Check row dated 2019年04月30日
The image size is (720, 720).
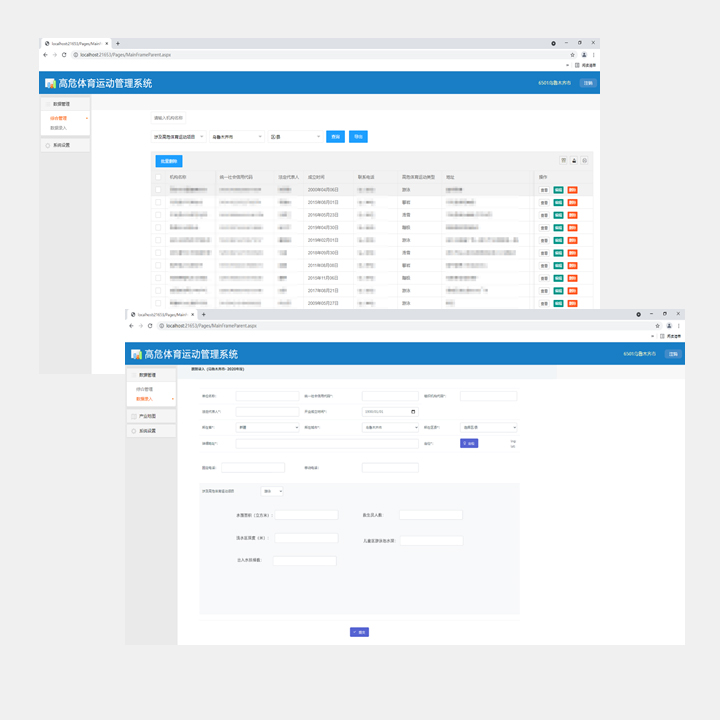158,227
